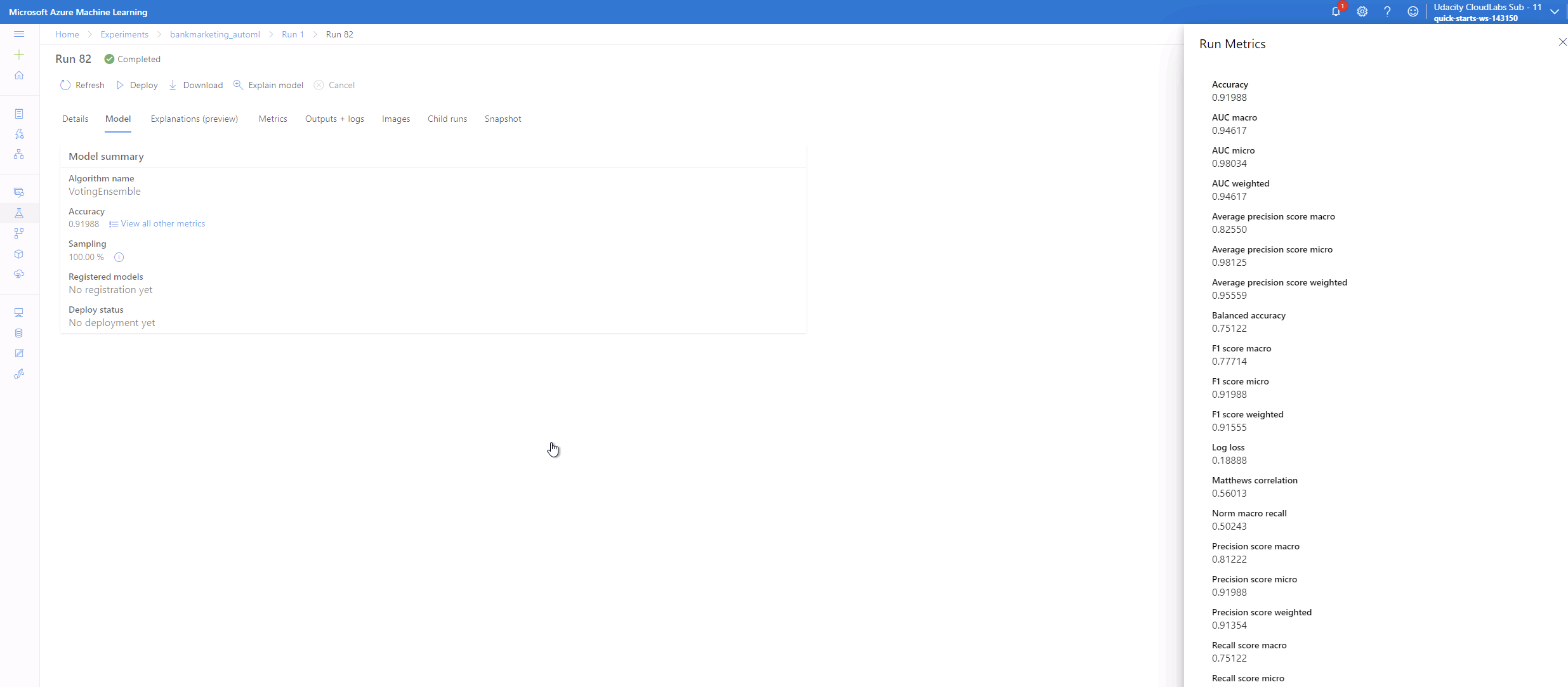1568x687 pixels.
Task: Click the Sampling info icon
Action: point(119,257)
